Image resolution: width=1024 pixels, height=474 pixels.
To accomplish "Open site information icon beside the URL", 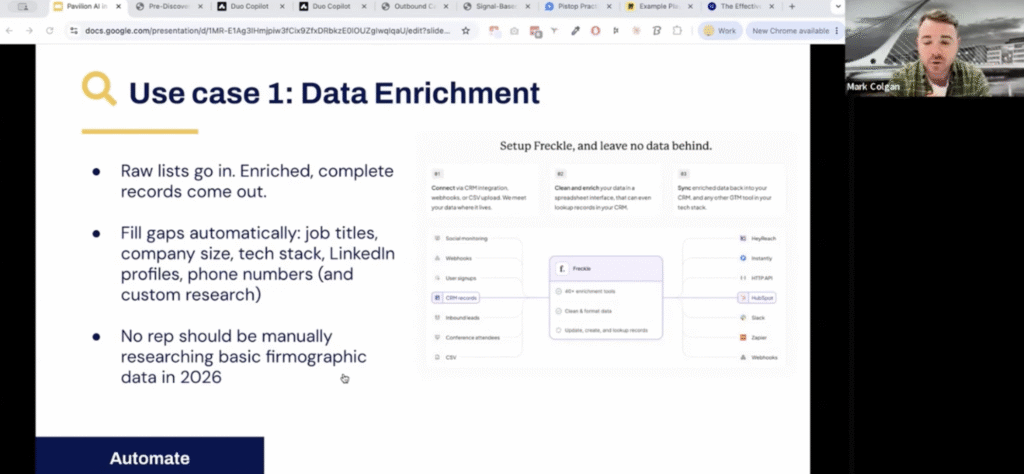I will pyautogui.click(x=74, y=31).
